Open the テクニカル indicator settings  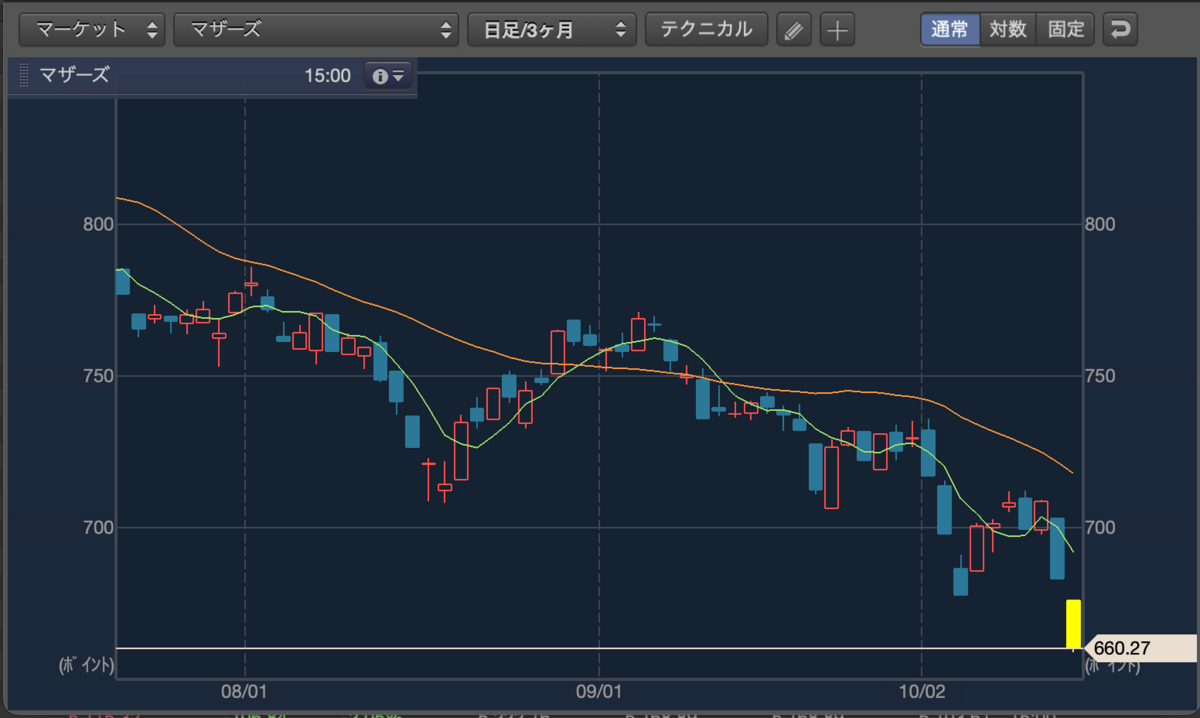[x=707, y=30]
